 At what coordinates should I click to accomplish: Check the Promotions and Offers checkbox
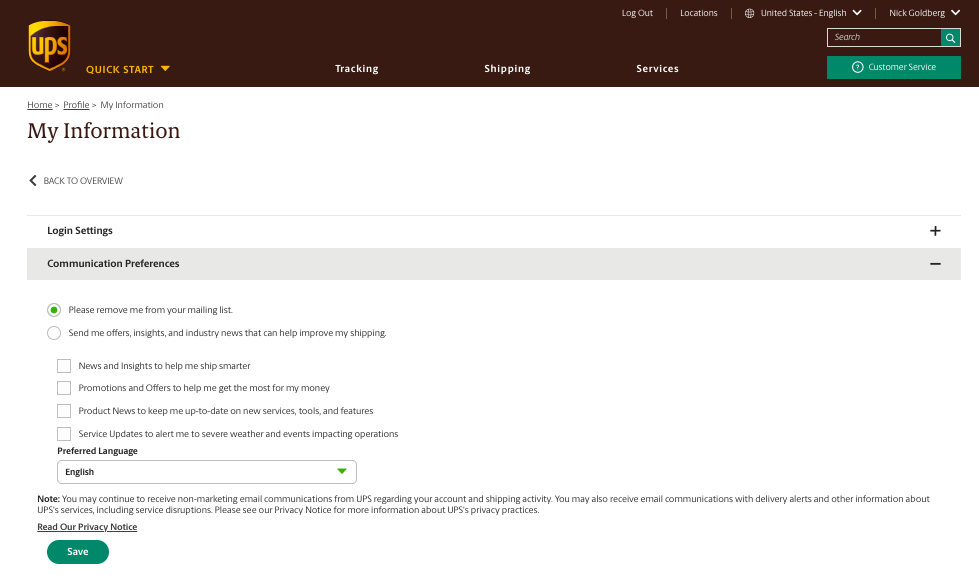click(64, 388)
